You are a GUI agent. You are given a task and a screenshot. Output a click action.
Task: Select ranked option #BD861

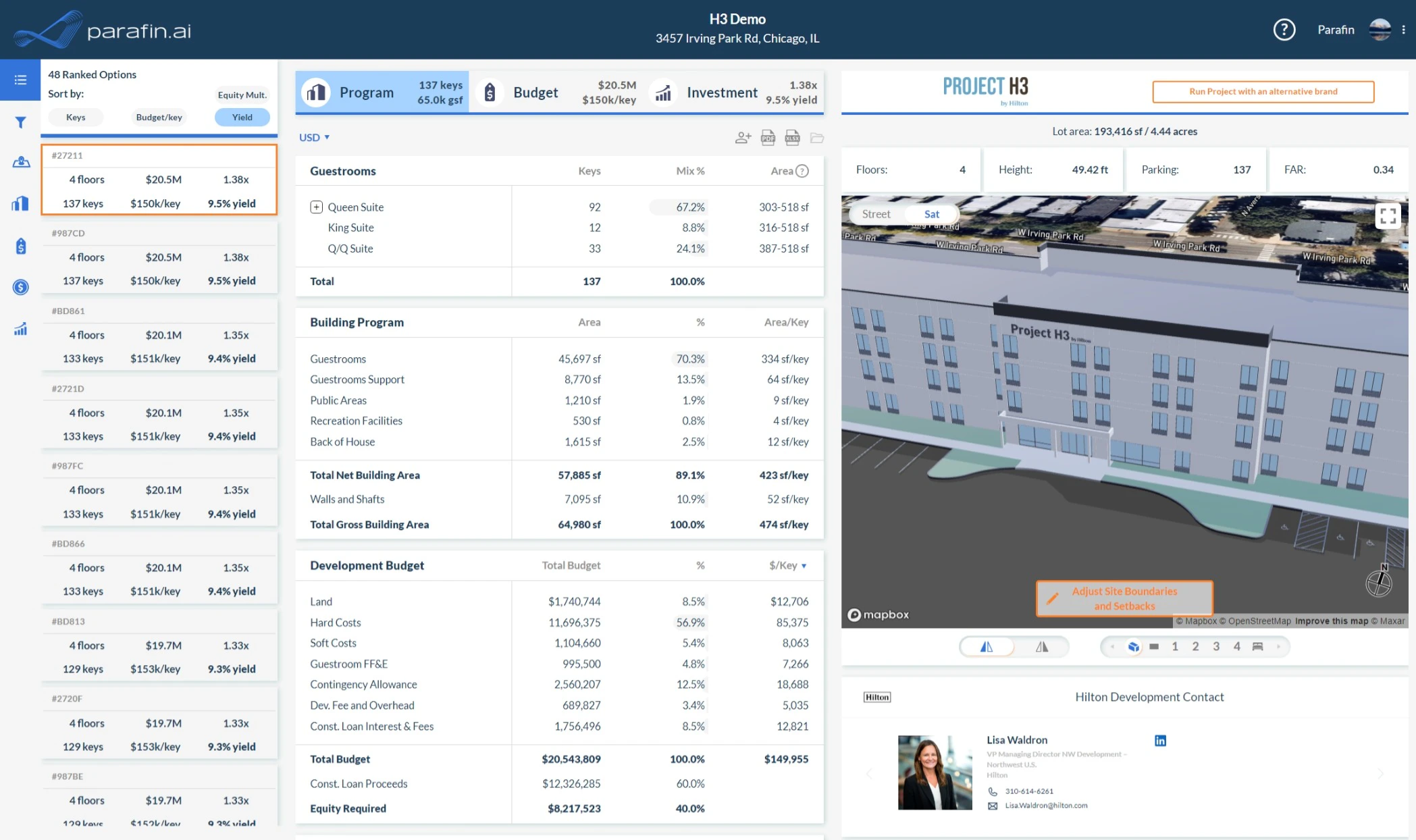[159, 336]
